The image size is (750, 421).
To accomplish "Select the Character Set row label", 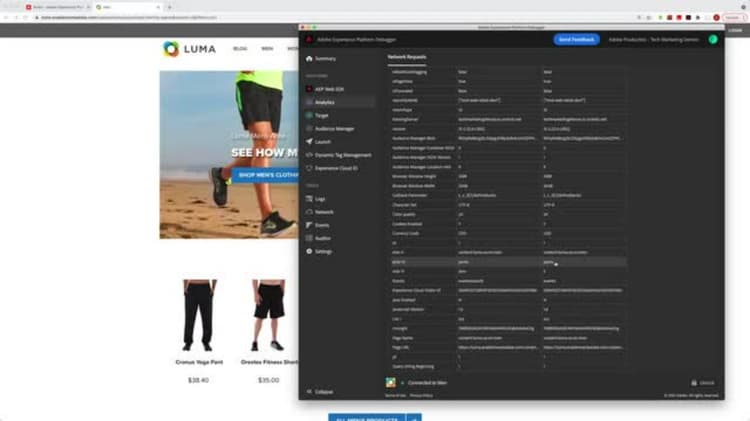I will [x=405, y=205].
